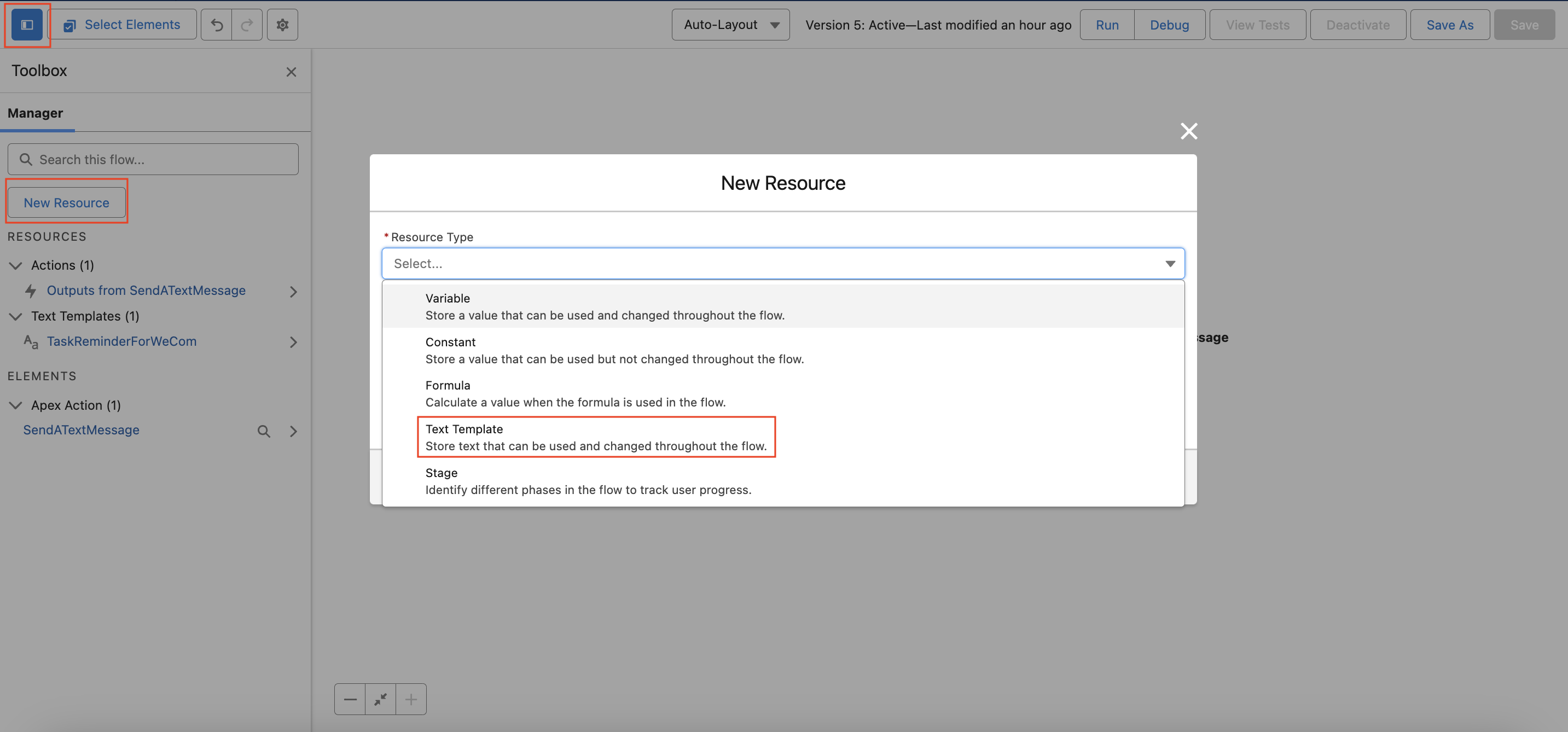The height and width of the screenshot is (732, 1568).
Task: Click the Run button
Action: 1107,25
